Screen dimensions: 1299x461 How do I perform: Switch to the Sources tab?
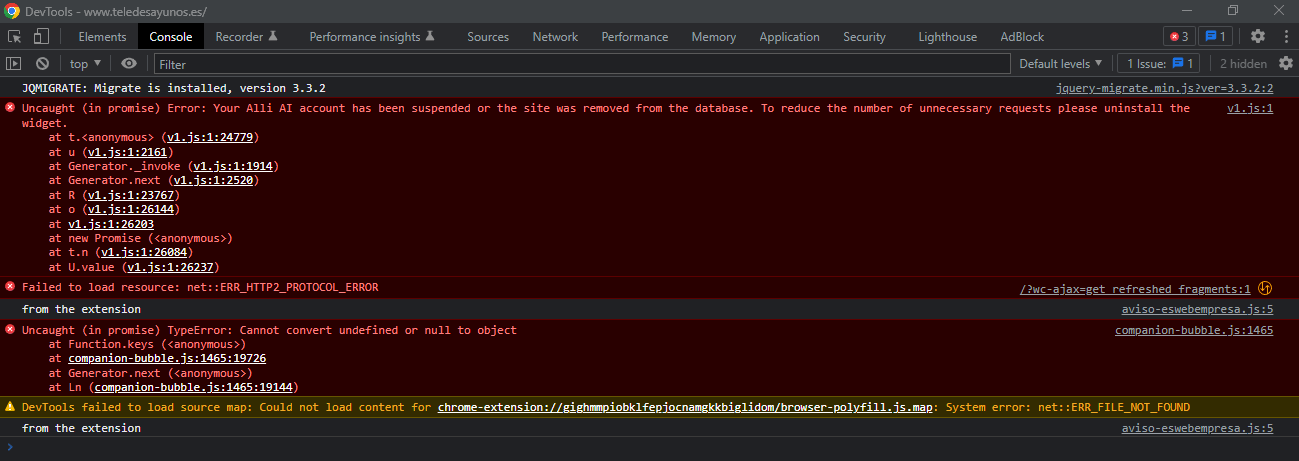click(x=488, y=37)
